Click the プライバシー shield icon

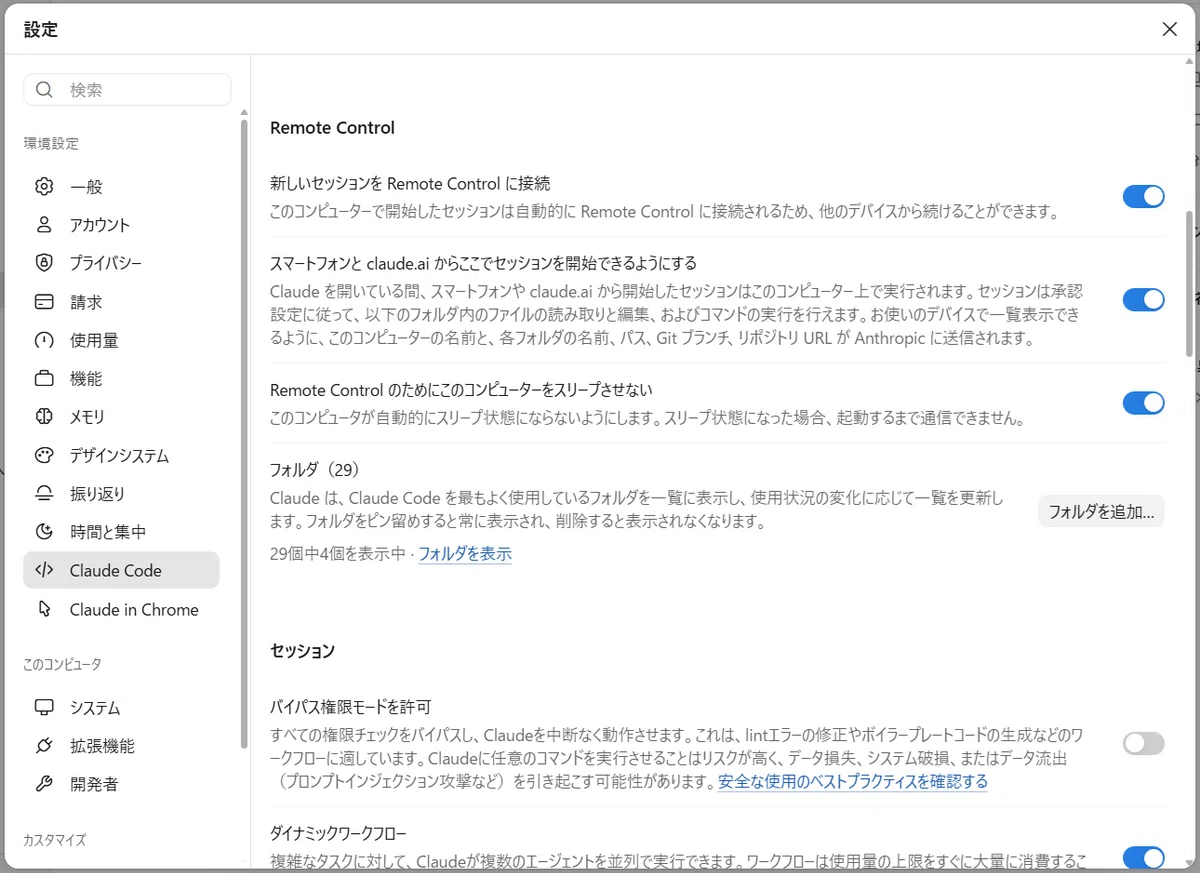click(44, 263)
